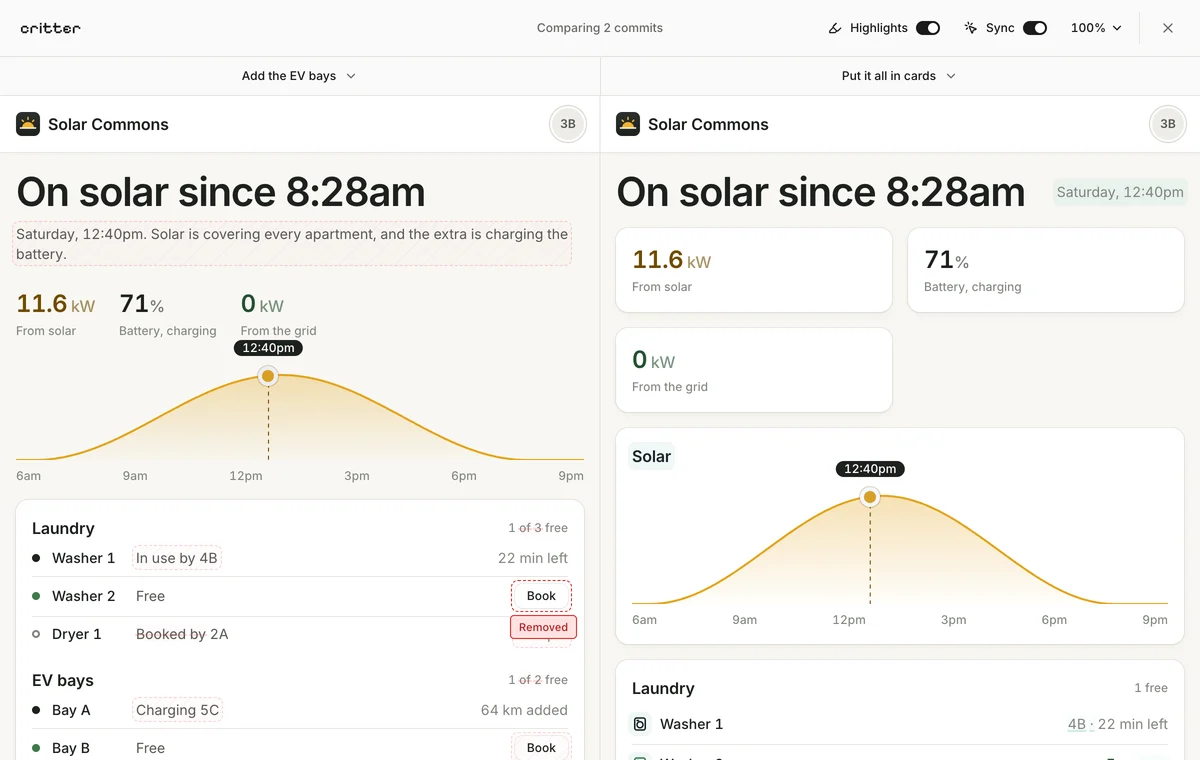Click the green Washer 2 status dot
The width and height of the screenshot is (1200, 760).
(36, 596)
